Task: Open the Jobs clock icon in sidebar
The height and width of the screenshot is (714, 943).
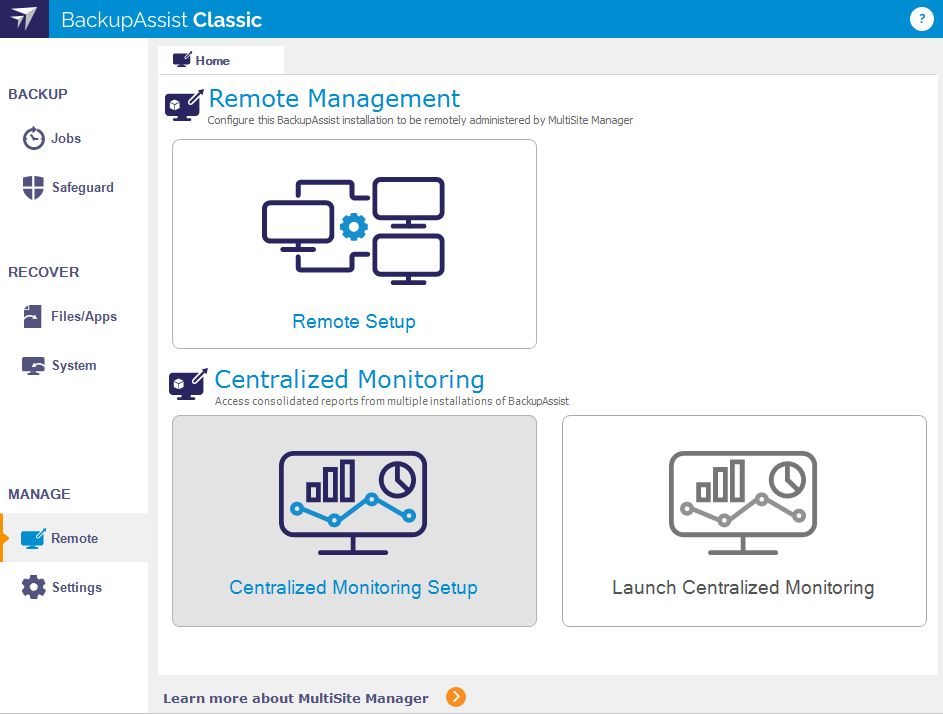Action: point(34,138)
